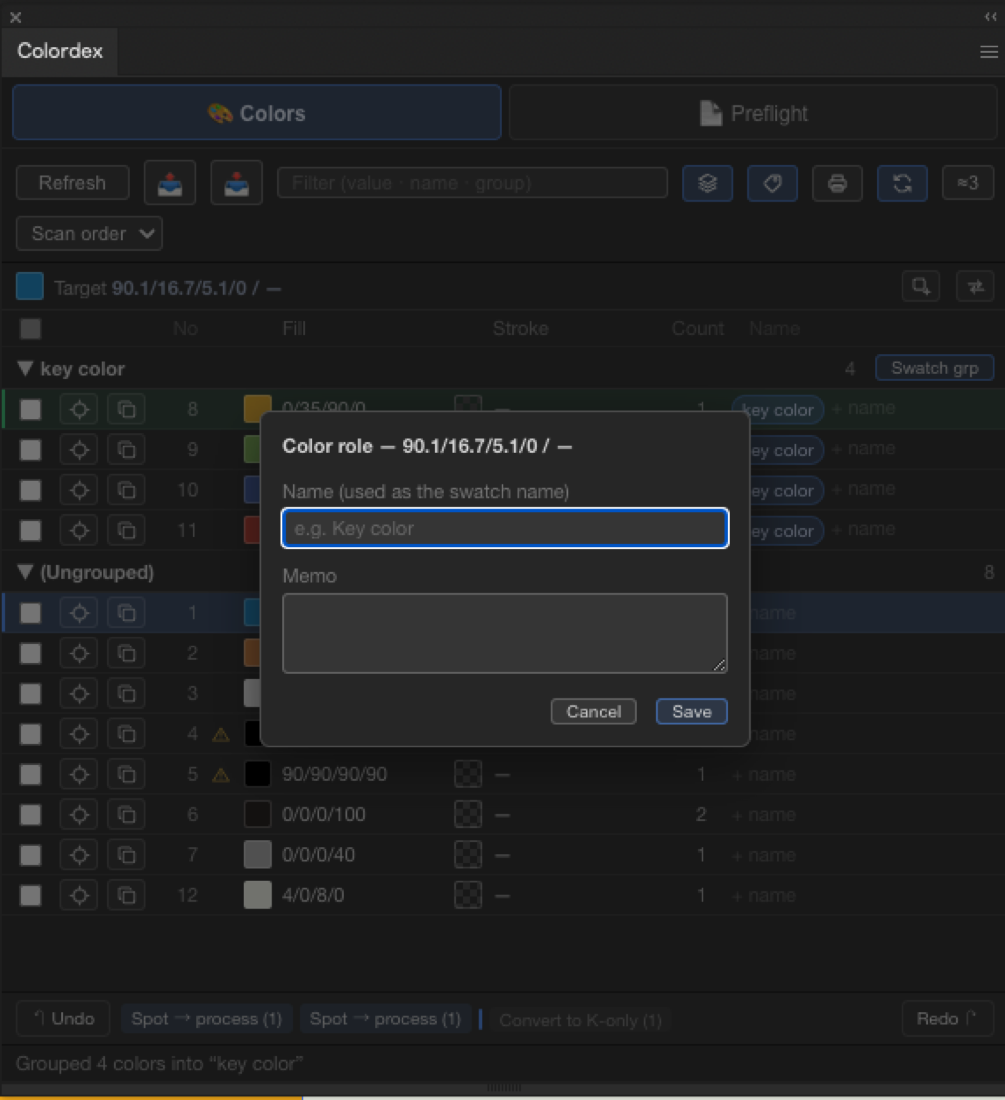Click copy icon in row 10
This screenshot has height=1100, width=1005.
coord(126,490)
